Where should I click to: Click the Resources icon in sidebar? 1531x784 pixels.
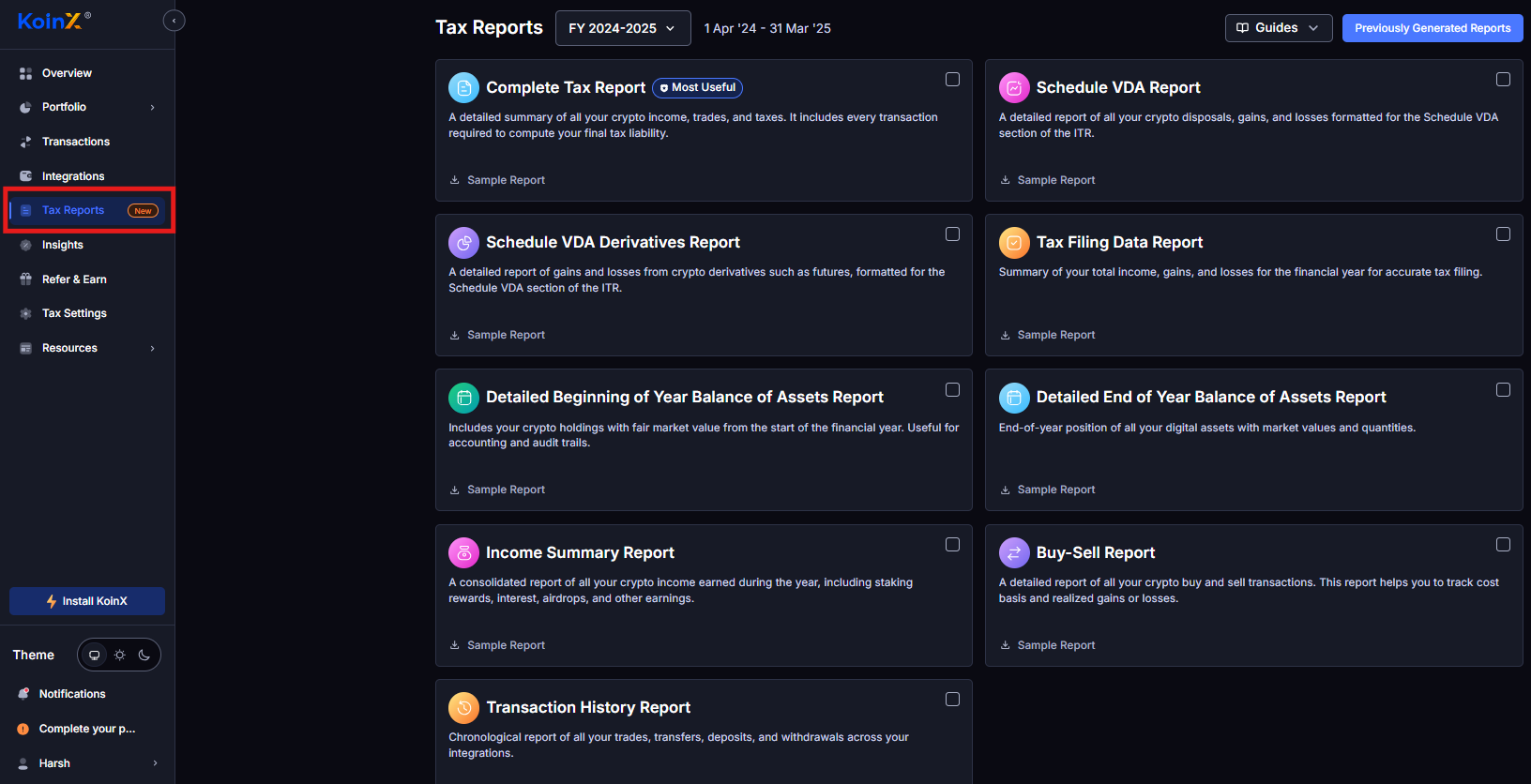click(x=25, y=348)
